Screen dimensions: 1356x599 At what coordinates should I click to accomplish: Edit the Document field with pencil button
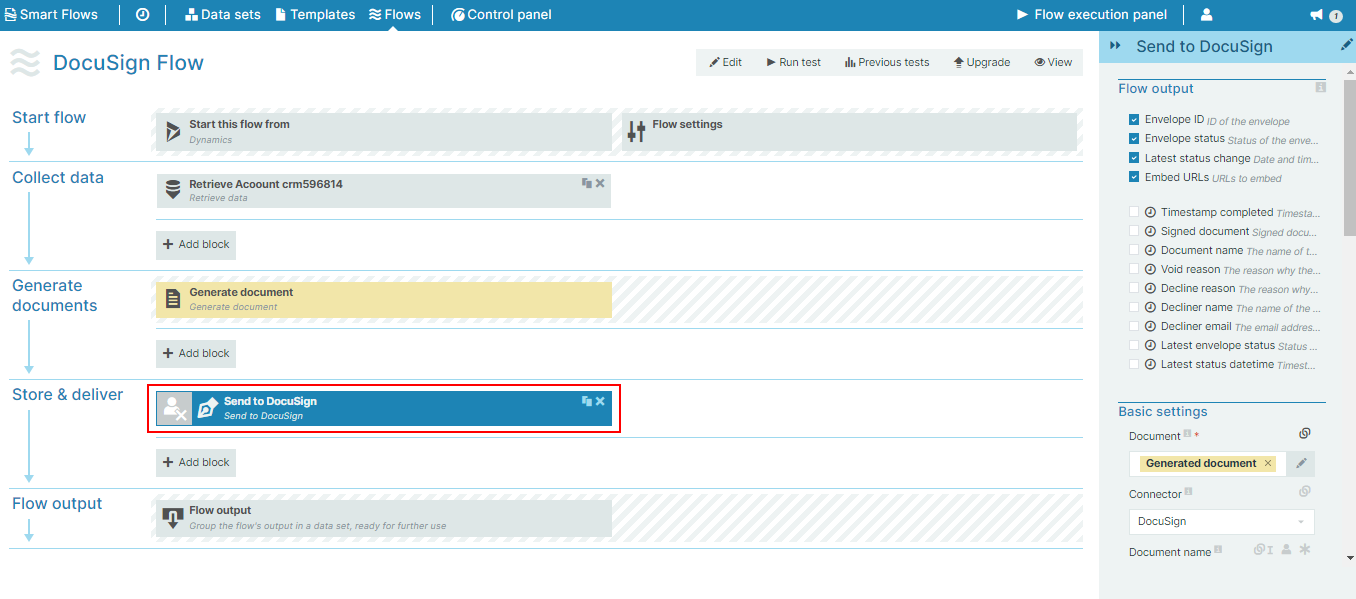click(1301, 463)
